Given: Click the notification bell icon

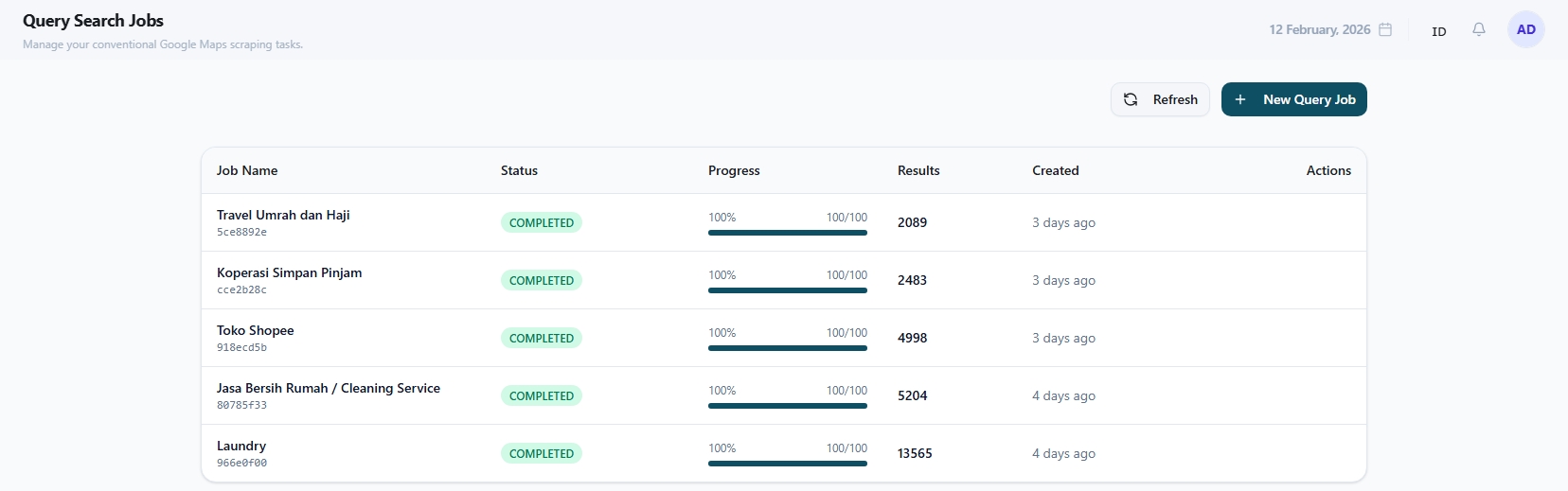Looking at the screenshot, I should (1479, 29).
